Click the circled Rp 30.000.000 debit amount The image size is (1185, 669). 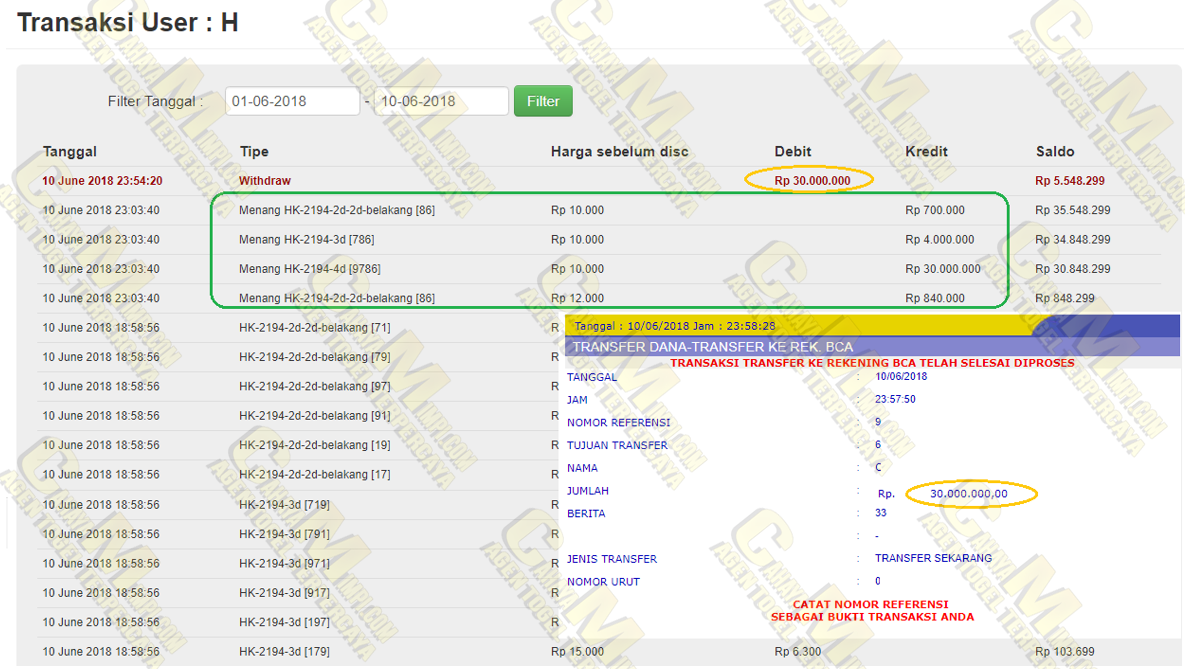[812, 181]
